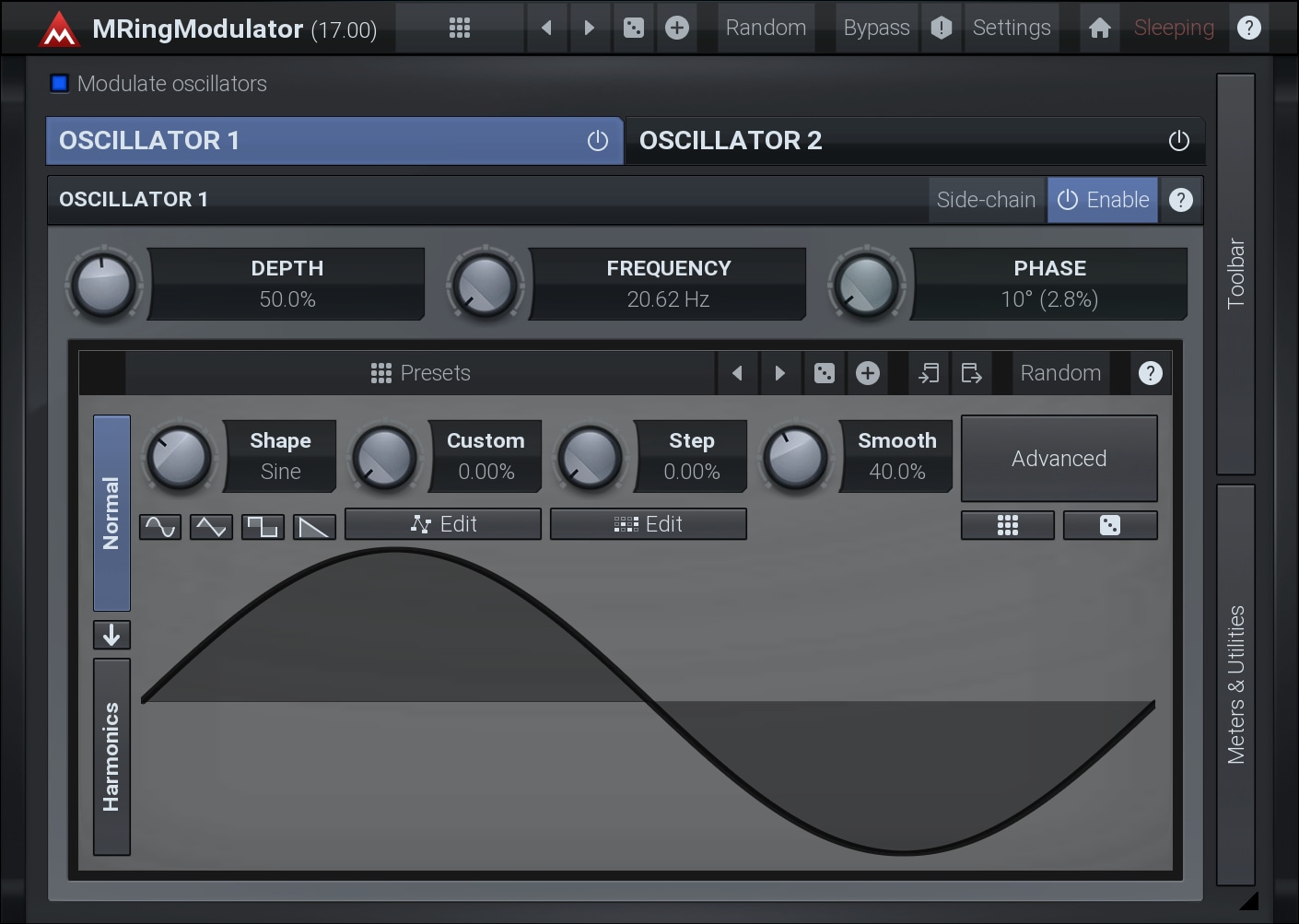Screen dimensions: 1299x924
Task: Select the square wave shape icon
Action: [x=263, y=526]
